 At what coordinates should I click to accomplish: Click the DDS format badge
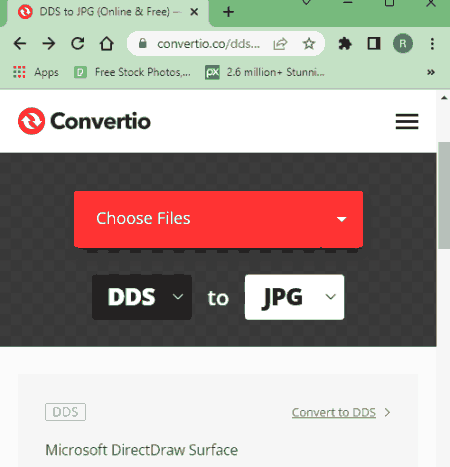(65, 412)
